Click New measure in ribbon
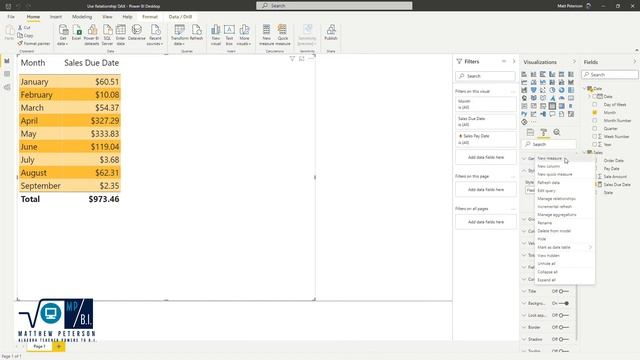 267,34
